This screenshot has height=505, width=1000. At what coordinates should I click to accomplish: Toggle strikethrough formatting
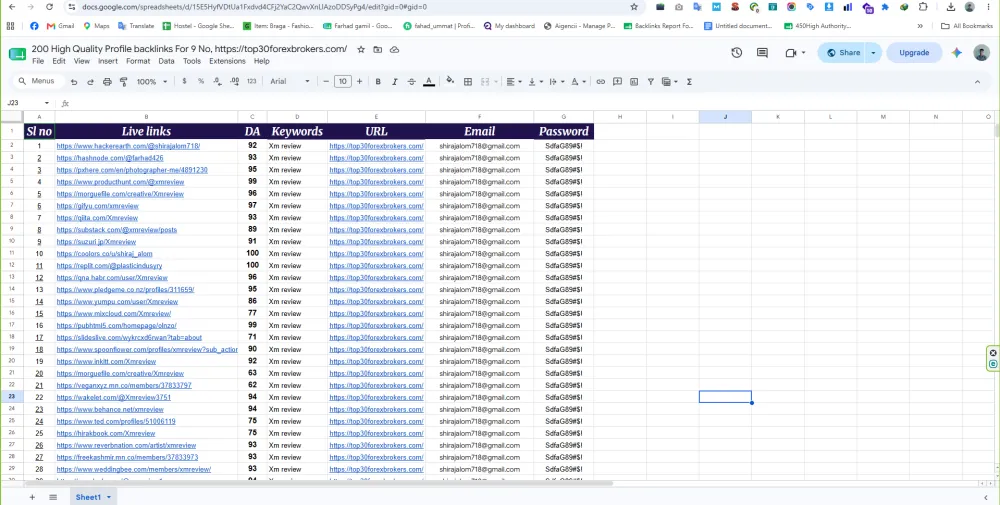pyautogui.click(x=411, y=82)
